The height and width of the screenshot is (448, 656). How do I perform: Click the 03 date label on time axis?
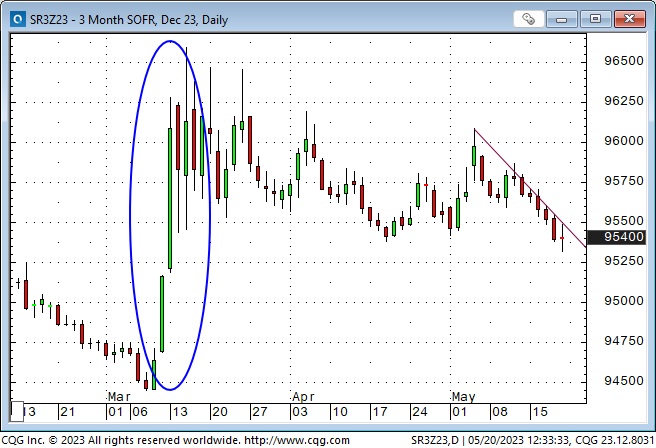point(300,412)
